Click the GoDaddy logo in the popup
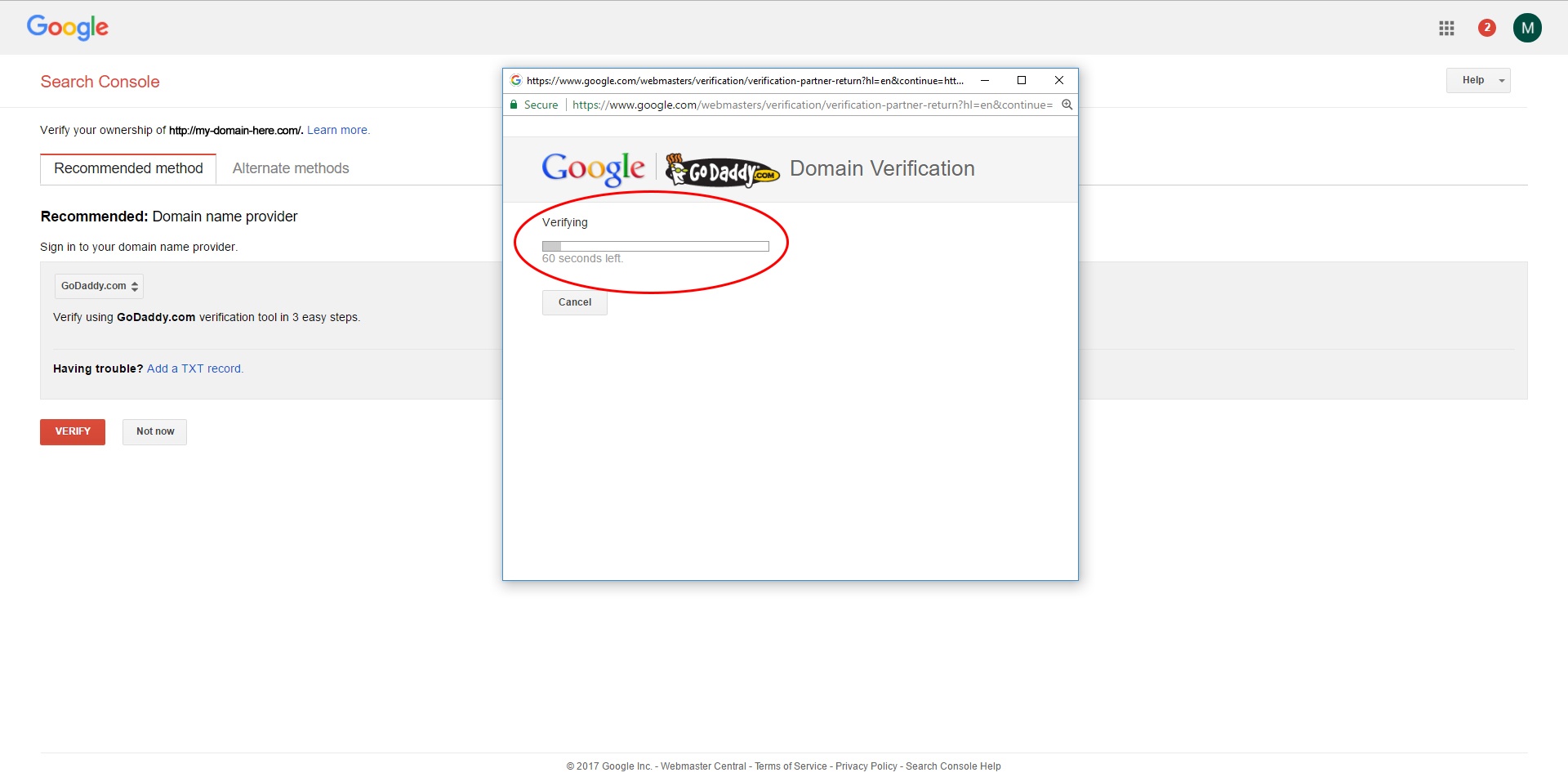Image resolution: width=1568 pixels, height=777 pixels. [722, 170]
